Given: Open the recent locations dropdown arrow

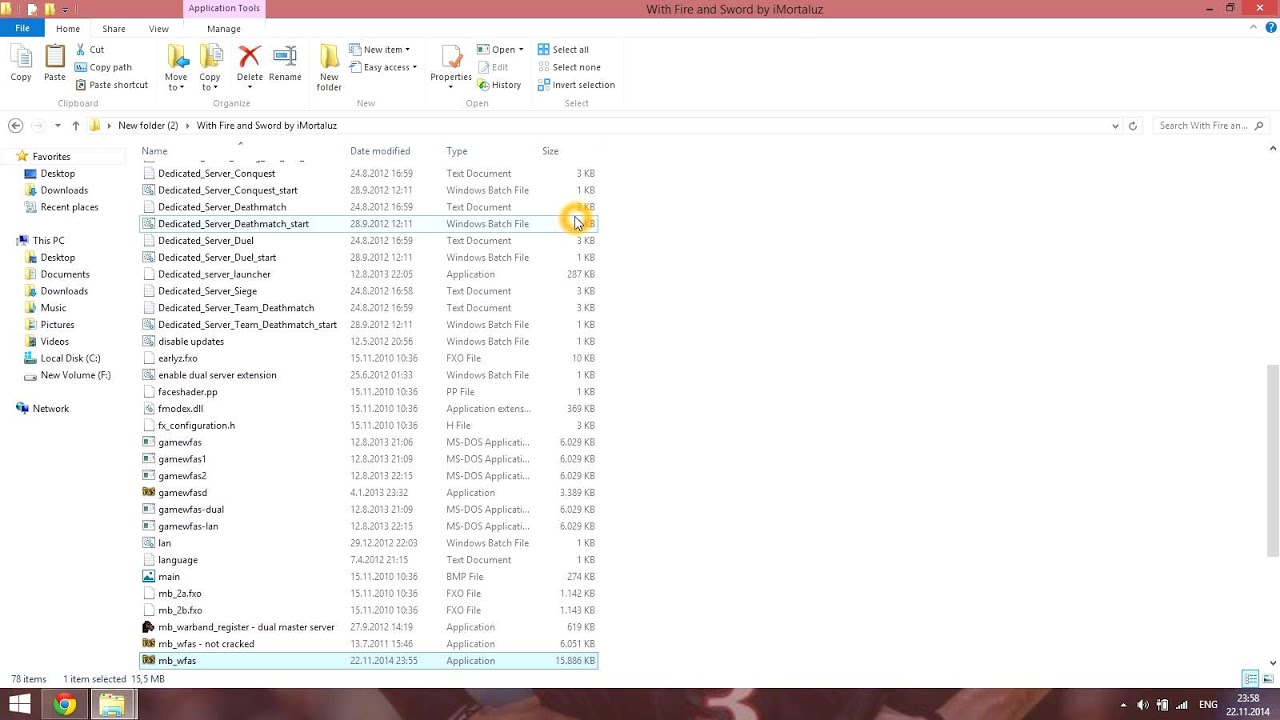Looking at the screenshot, I should pos(57,126).
